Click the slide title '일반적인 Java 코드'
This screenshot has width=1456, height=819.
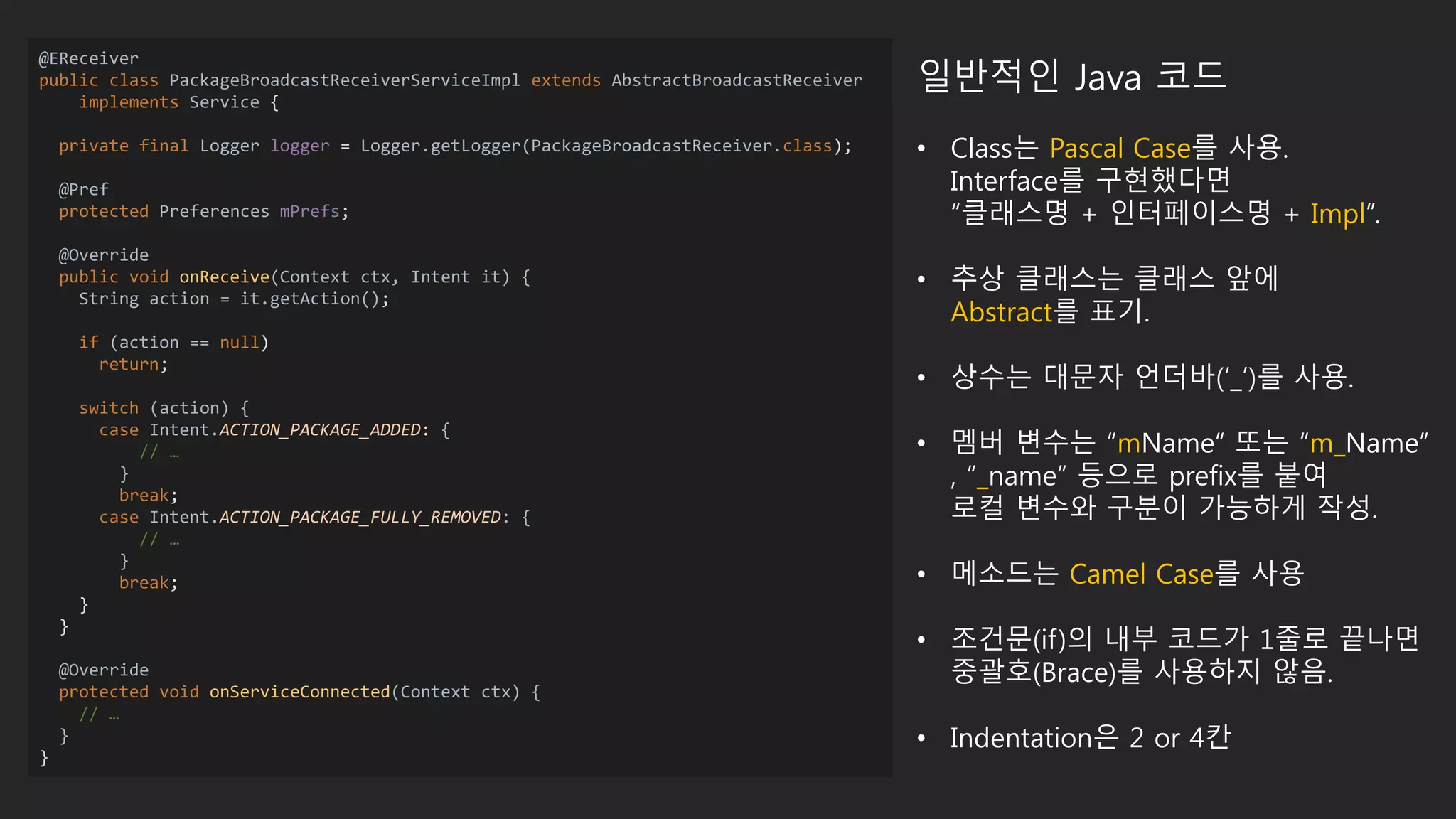(1073, 76)
